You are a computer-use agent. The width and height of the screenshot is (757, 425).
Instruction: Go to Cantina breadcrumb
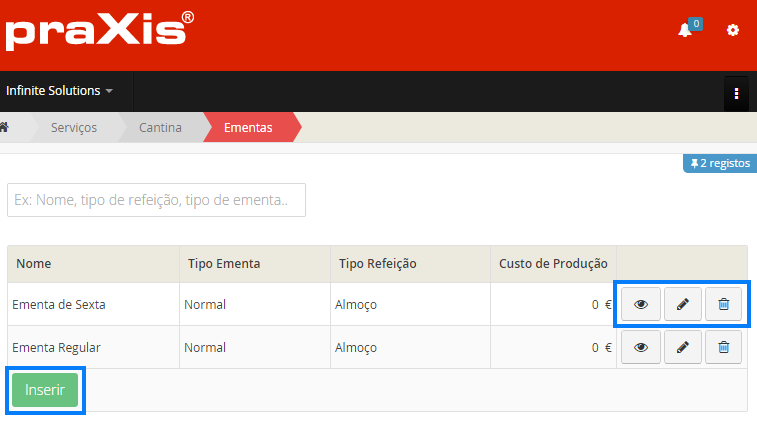160,127
